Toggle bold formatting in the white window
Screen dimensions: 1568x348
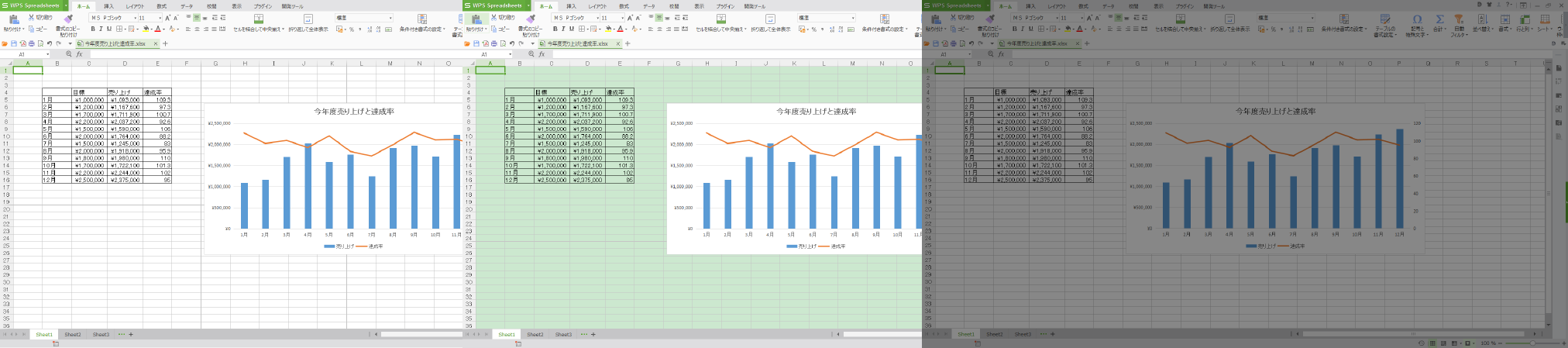pos(92,29)
